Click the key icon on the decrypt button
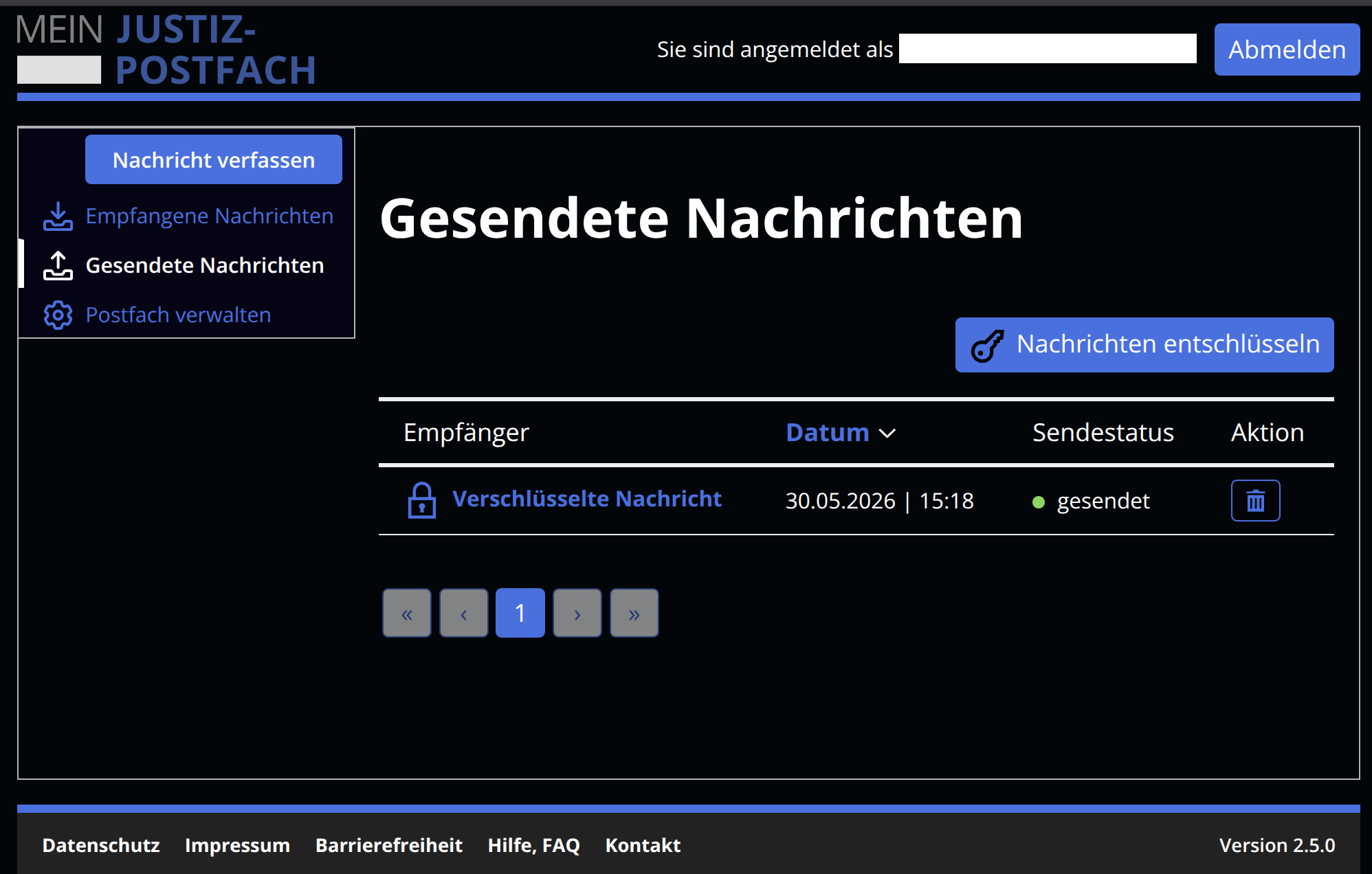The width and height of the screenshot is (1372, 874). point(987,345)
